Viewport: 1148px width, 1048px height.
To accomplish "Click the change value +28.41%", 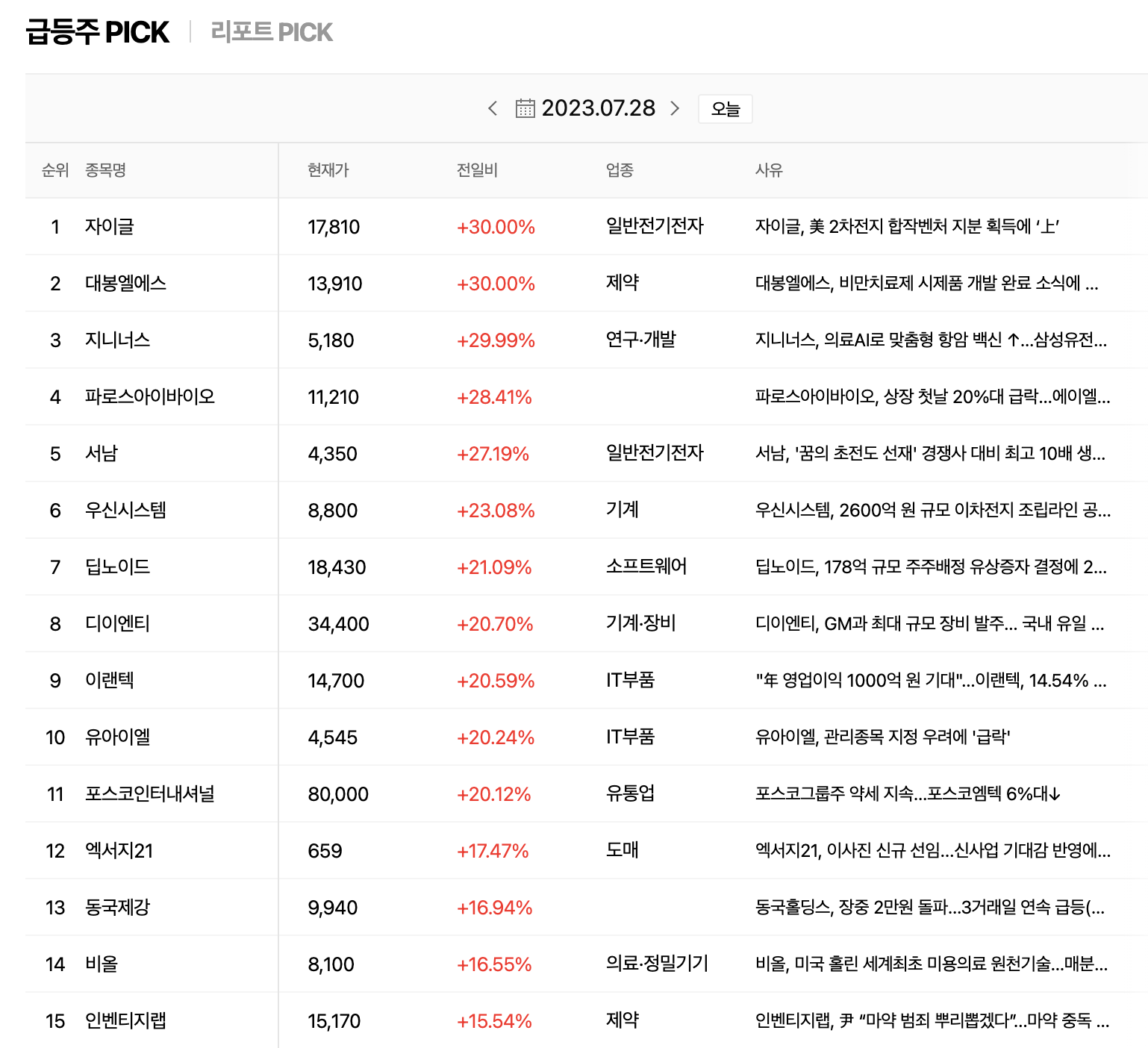I will (494, 397).
